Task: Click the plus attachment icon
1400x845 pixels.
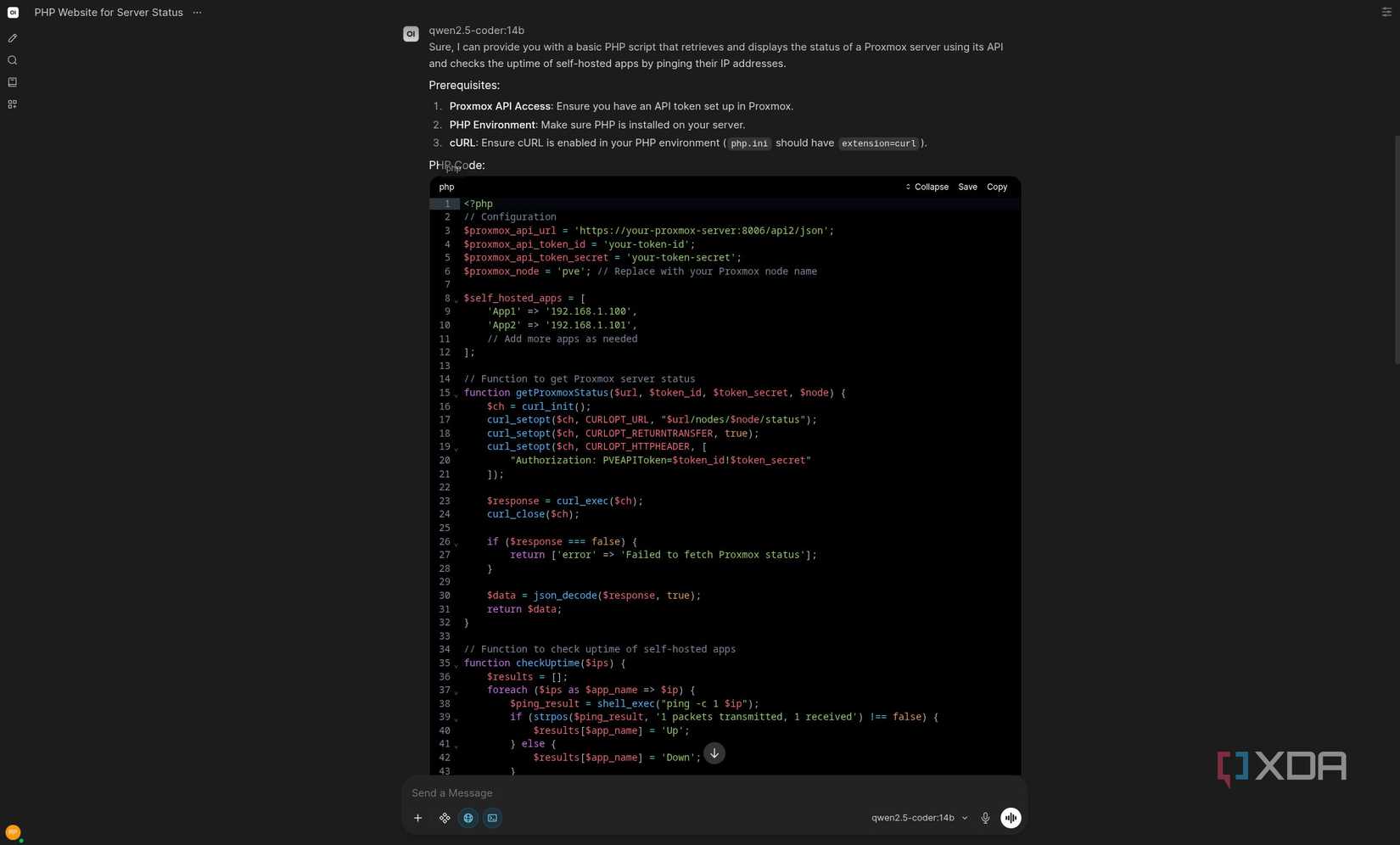Action: [417, 818]
